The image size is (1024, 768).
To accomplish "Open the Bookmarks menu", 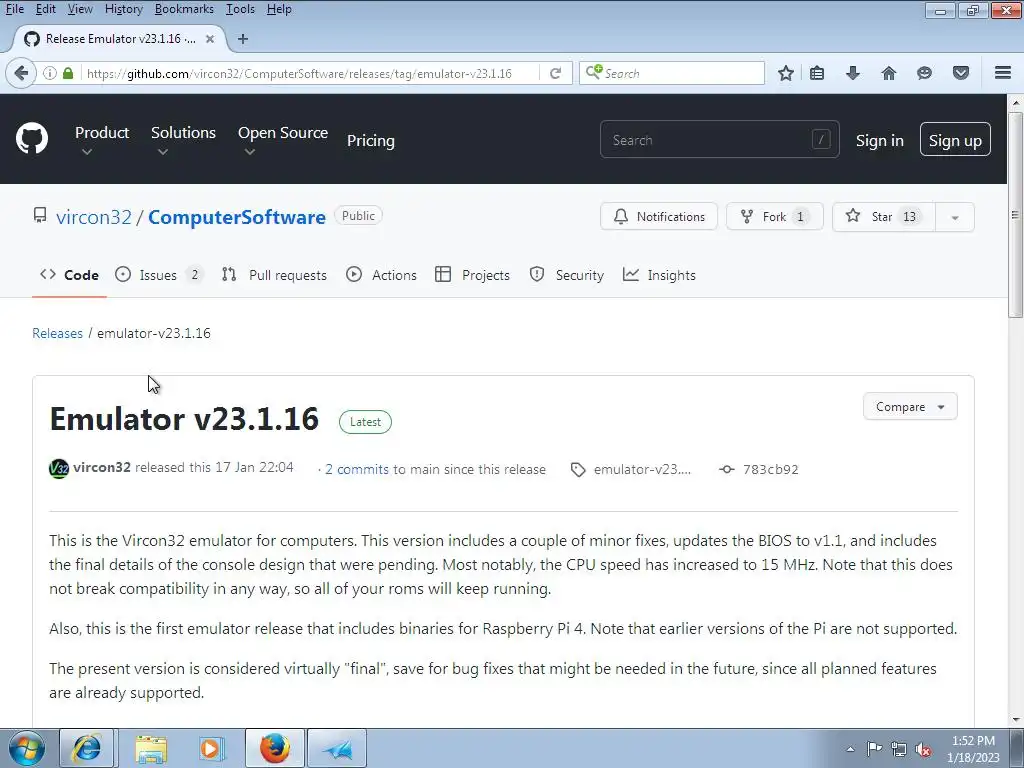I will coord(184,9).
